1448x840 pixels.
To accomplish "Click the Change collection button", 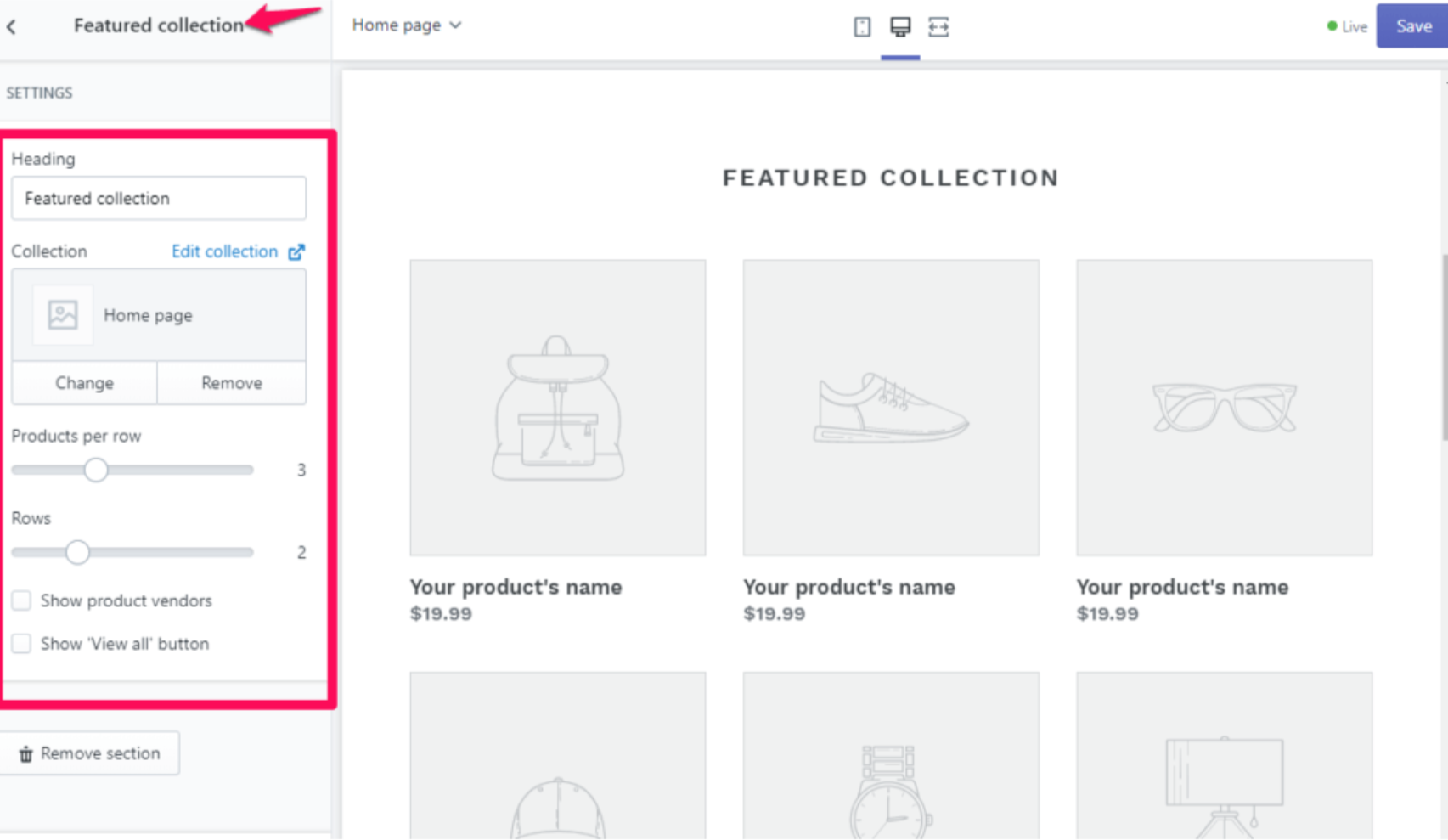I will (x=84, y=383).
